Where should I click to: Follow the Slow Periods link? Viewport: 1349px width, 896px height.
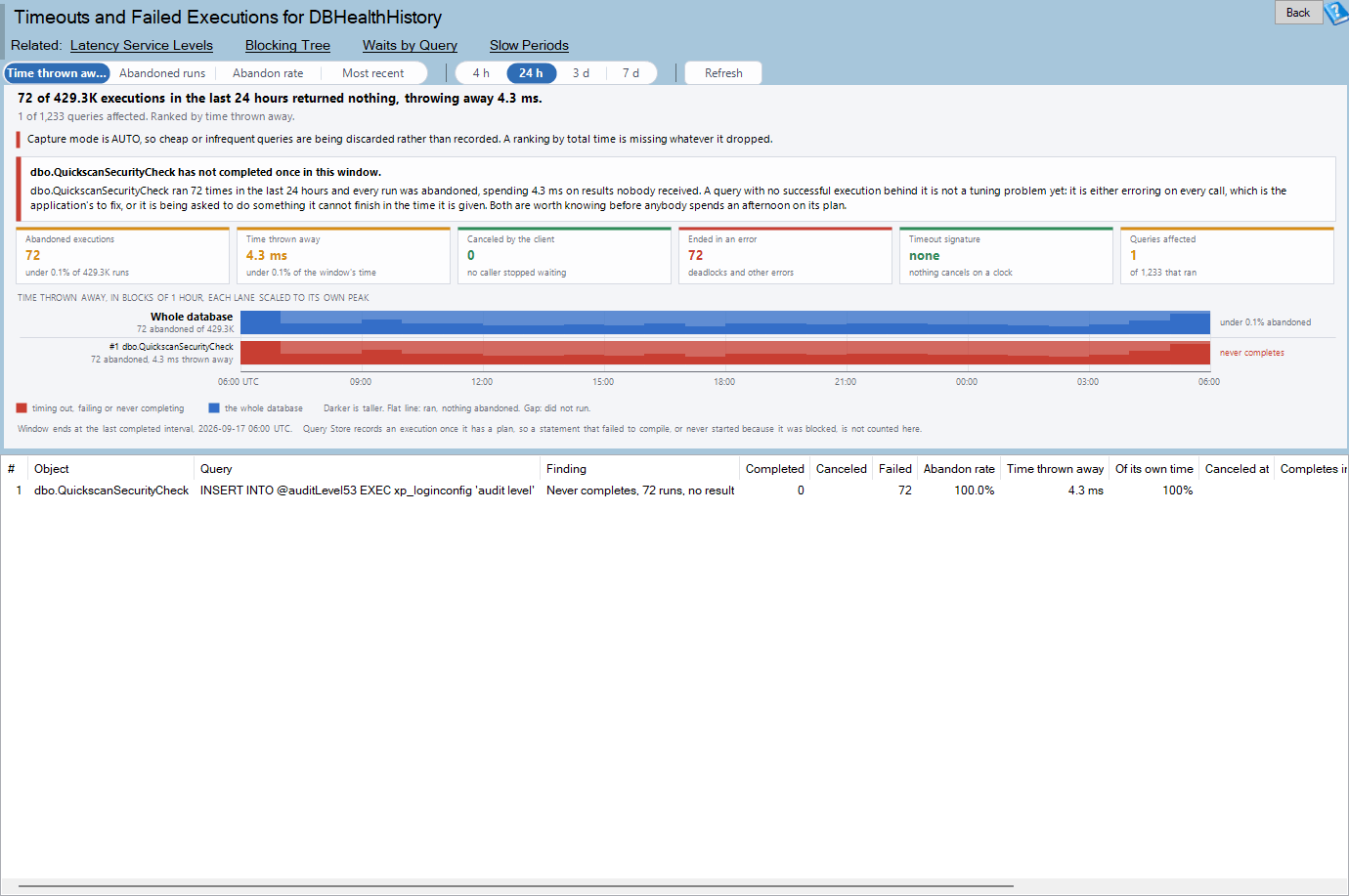[x=529, y=45]
